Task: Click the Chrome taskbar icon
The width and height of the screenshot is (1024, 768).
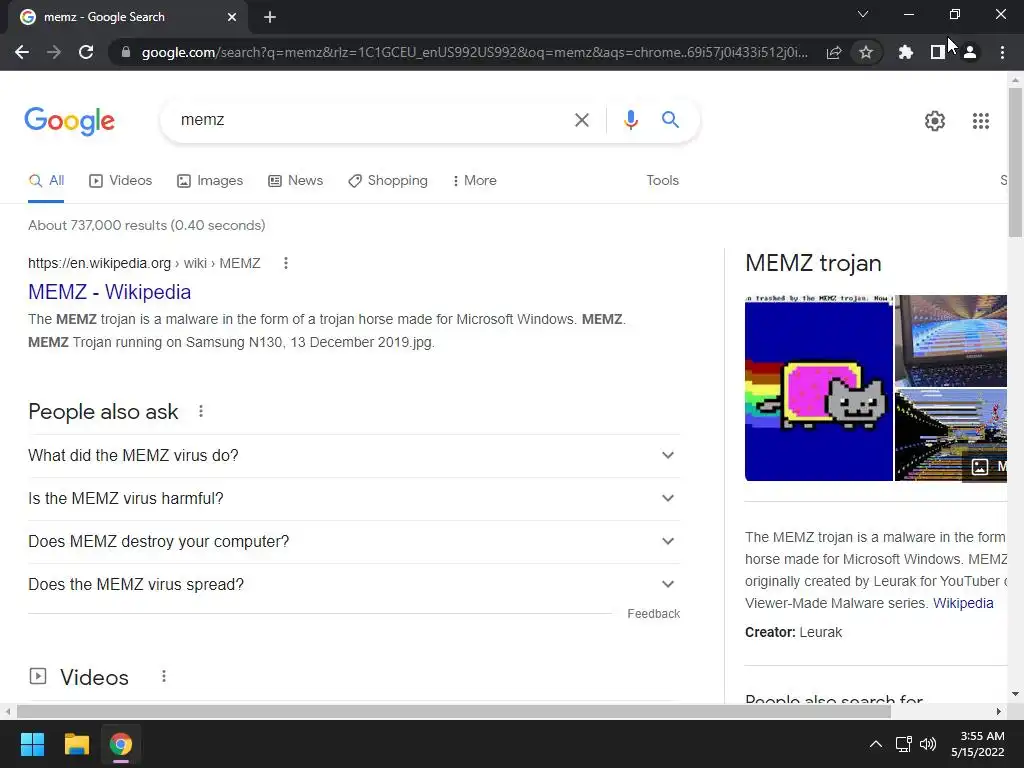Action: coord(121,744)
